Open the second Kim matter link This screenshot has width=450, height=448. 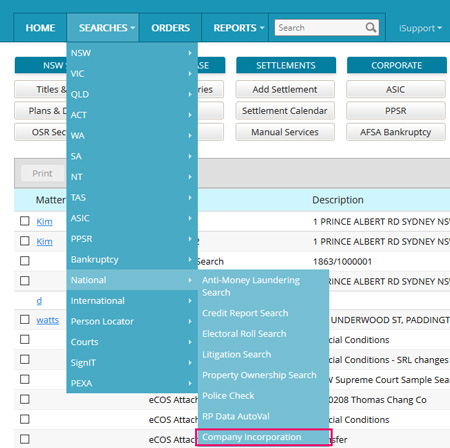click(44, 242)
